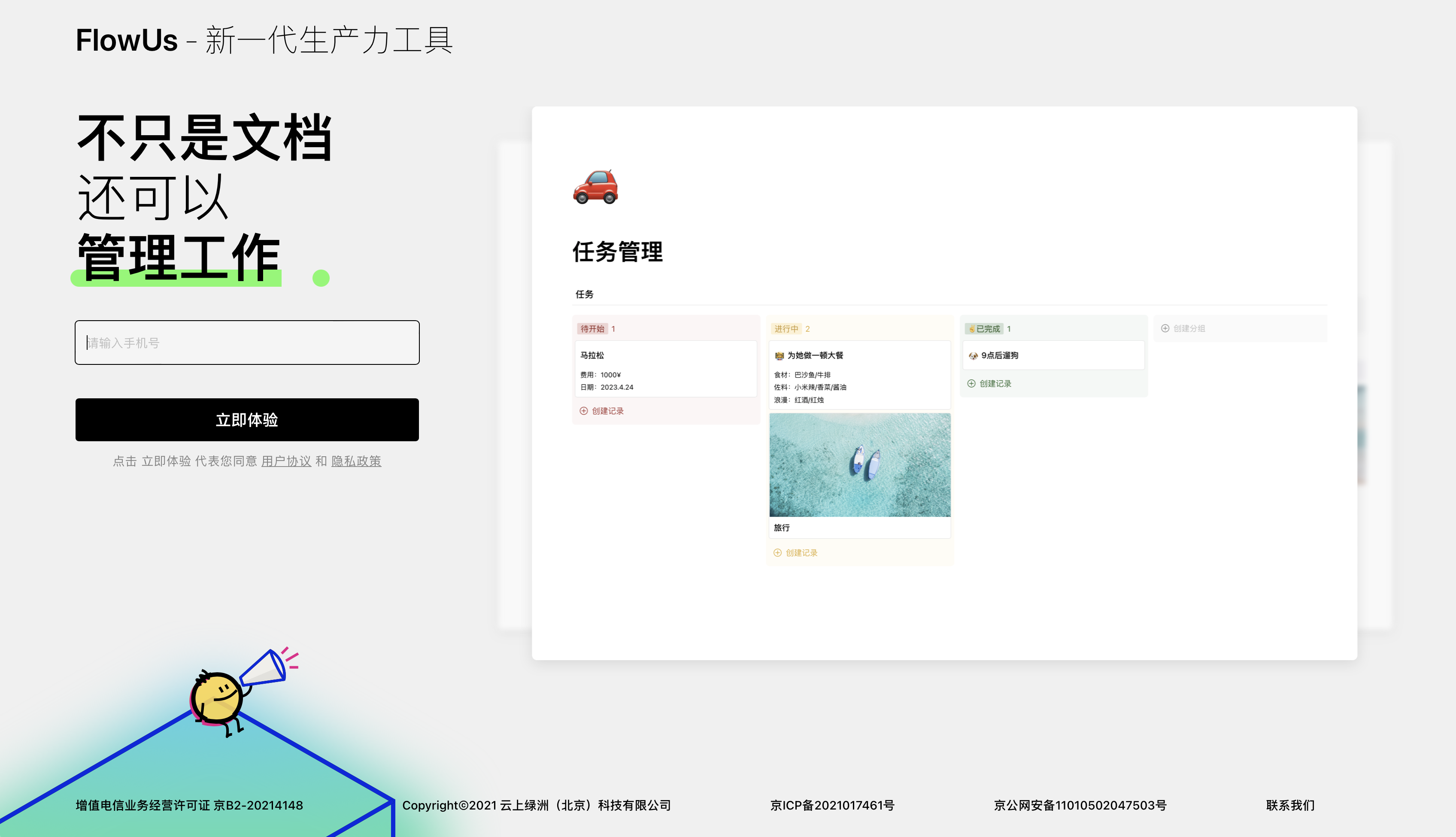The width and height of the screenshot is (1456, 837).
Task: Open the 京ICP备2021017461号 link
Action: 832,805
